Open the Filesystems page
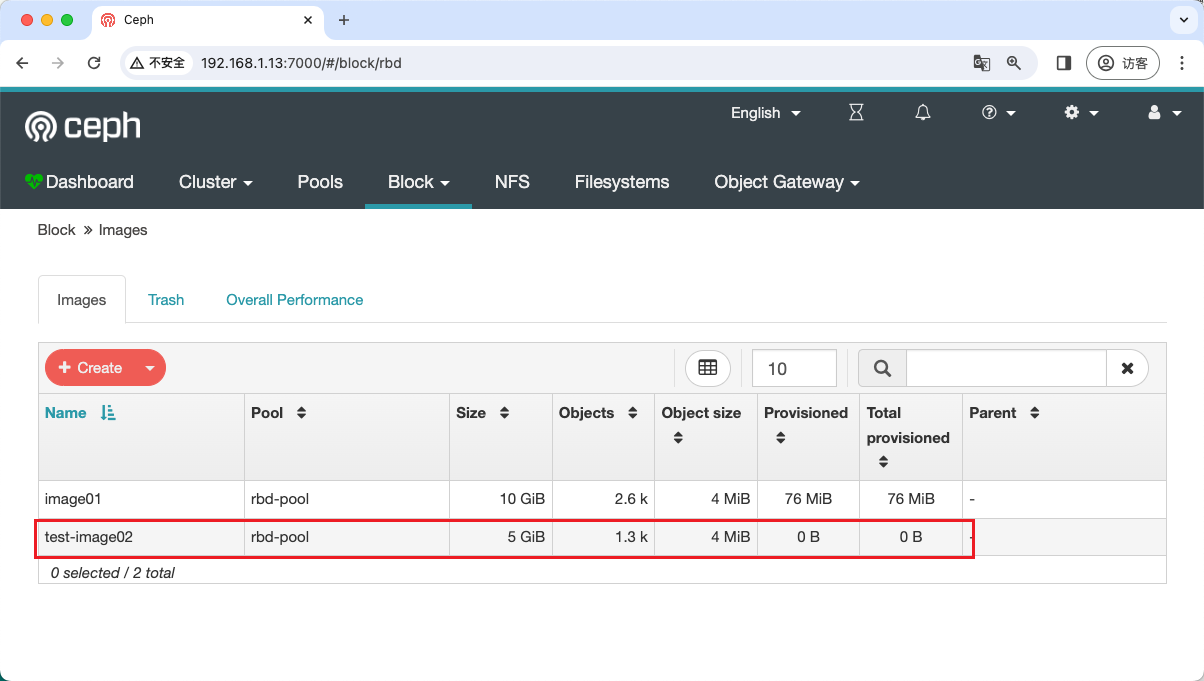Screen dimensions: 1204x681 click(x=622, y=182)
